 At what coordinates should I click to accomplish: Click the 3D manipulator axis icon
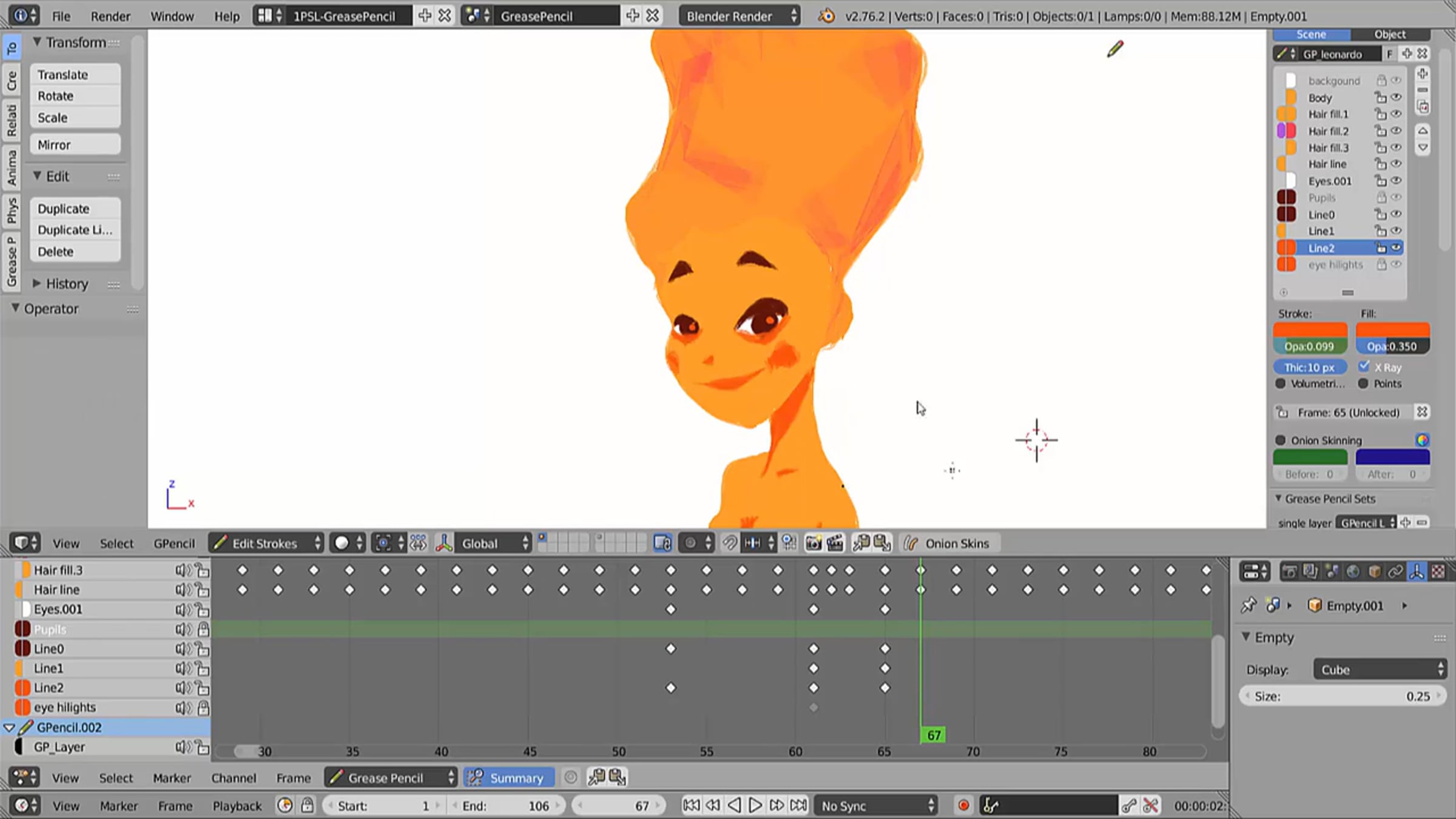(x=443, y=543)
